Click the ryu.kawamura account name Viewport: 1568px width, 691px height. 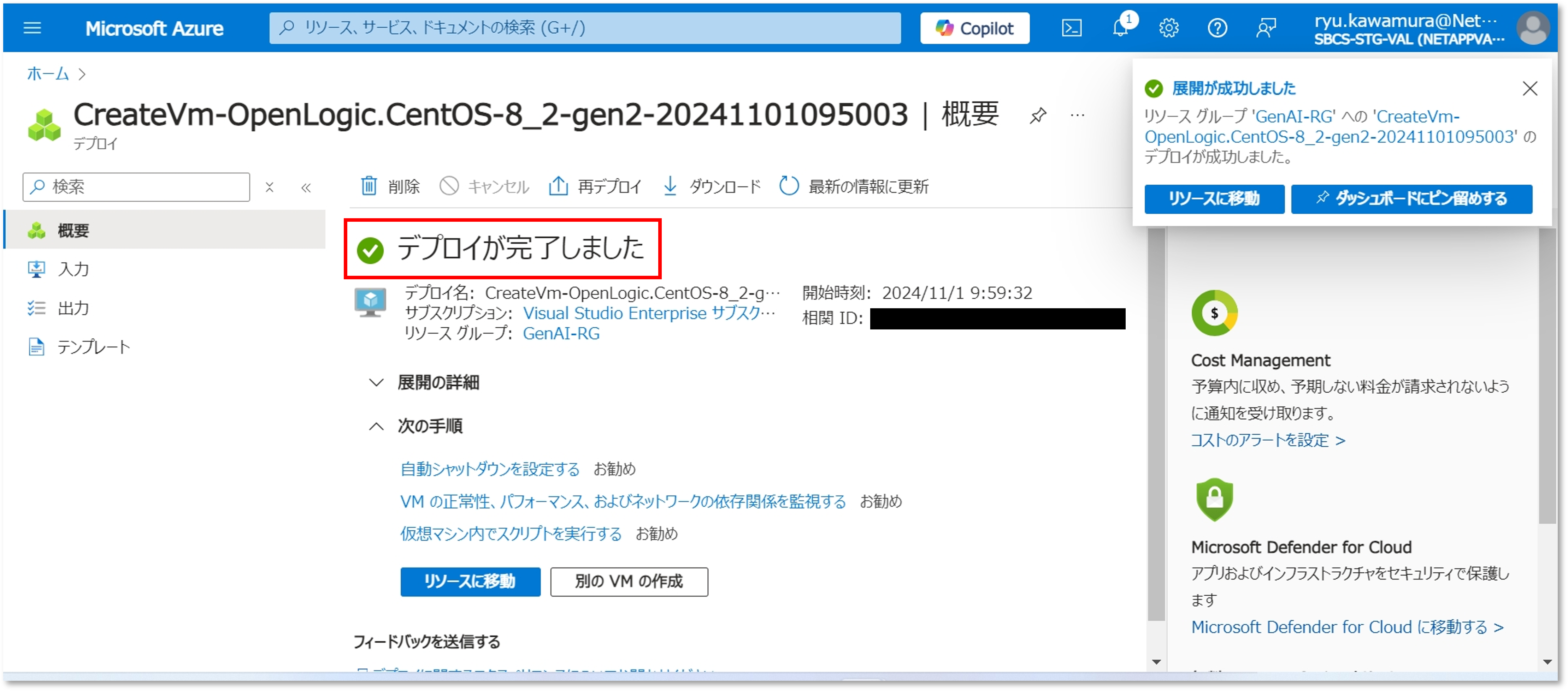tap(1405, 21)
